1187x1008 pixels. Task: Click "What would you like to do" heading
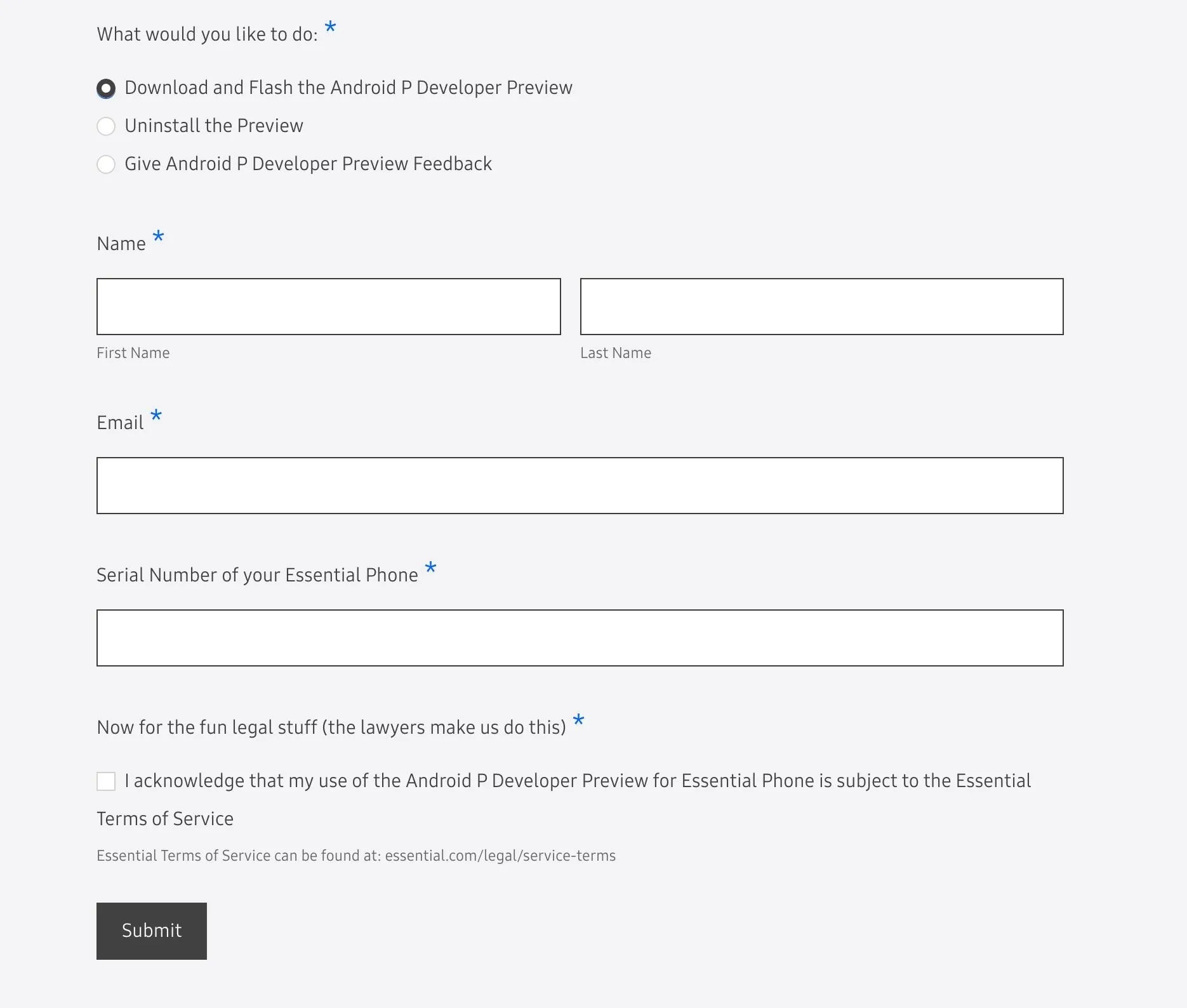click(207, 34)
